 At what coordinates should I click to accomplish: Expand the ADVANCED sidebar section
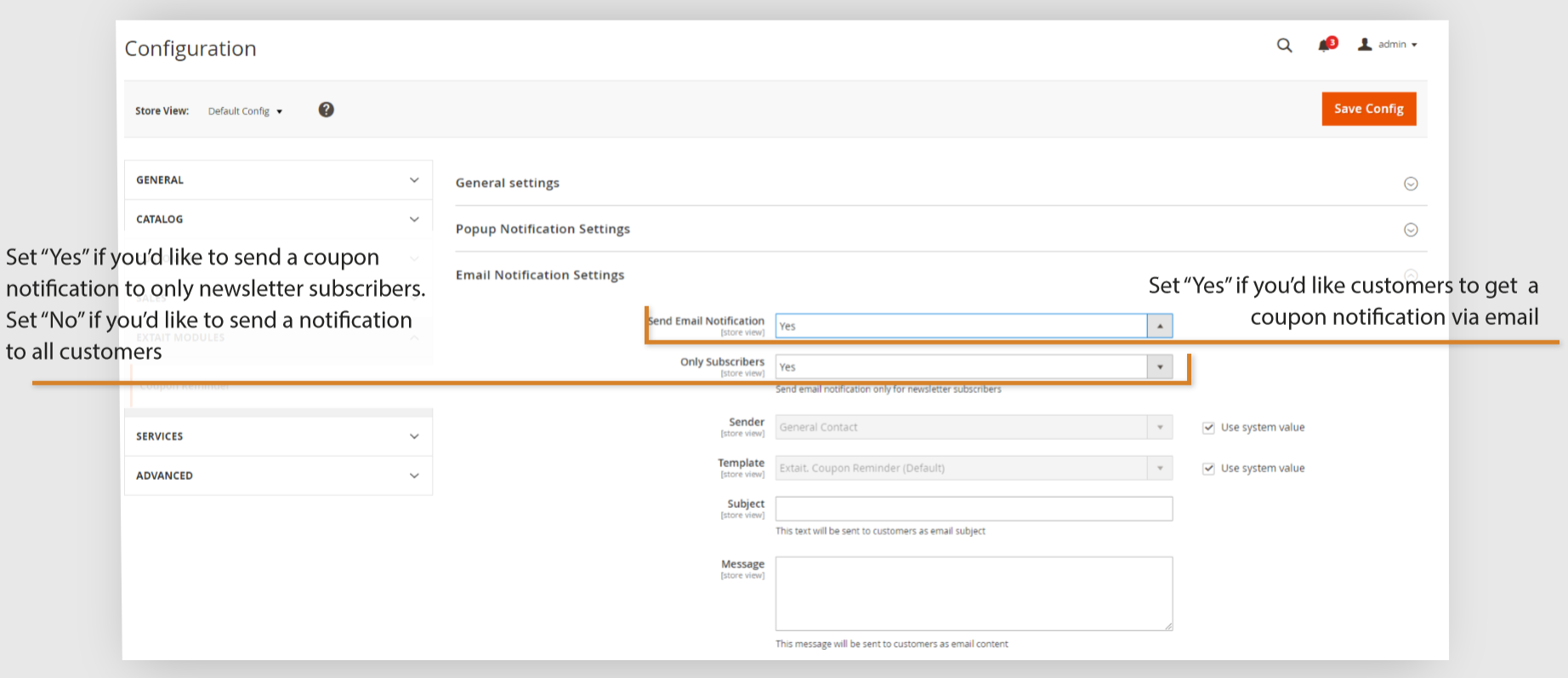(278, 476)
